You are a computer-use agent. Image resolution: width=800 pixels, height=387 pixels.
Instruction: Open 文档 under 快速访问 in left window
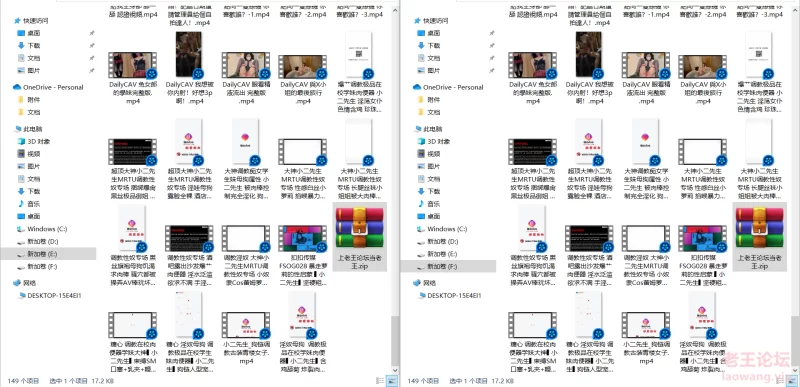click(x=29, y=58)
